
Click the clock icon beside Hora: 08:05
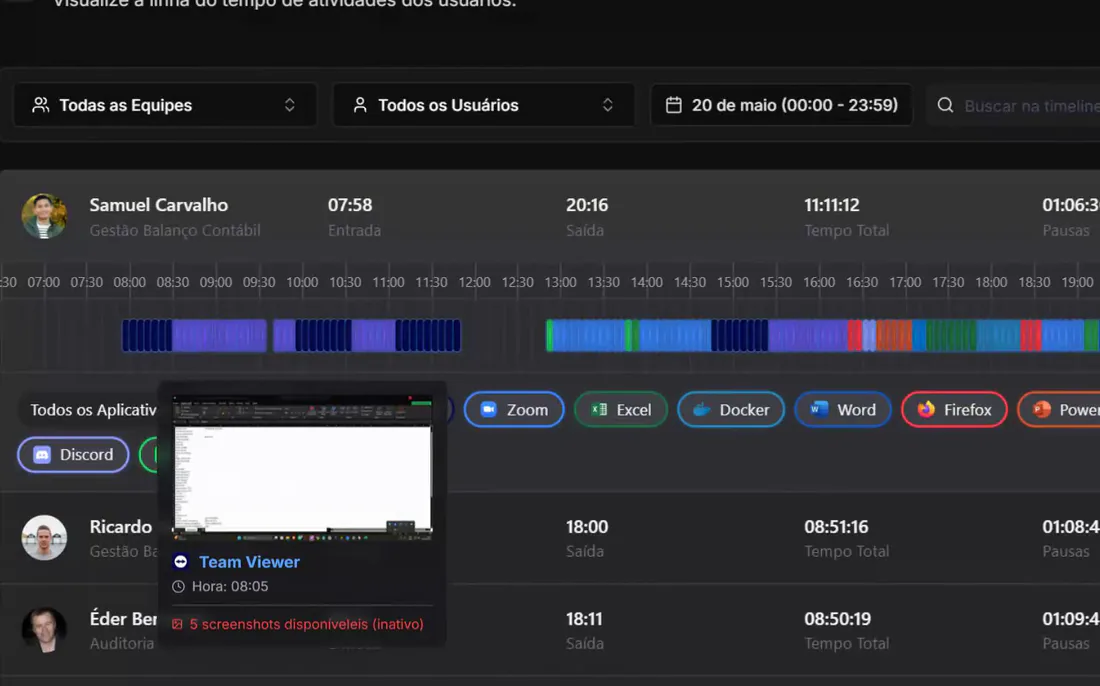pyautogui.click(x=178, y=586)
